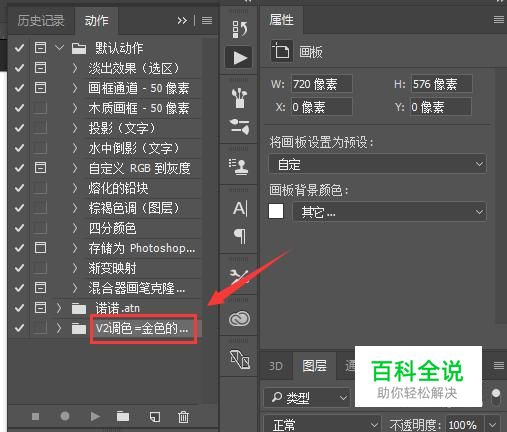507x432 pixels.
Task: Open the blend mode 正常 dropdown
Action: click(322, 424)
